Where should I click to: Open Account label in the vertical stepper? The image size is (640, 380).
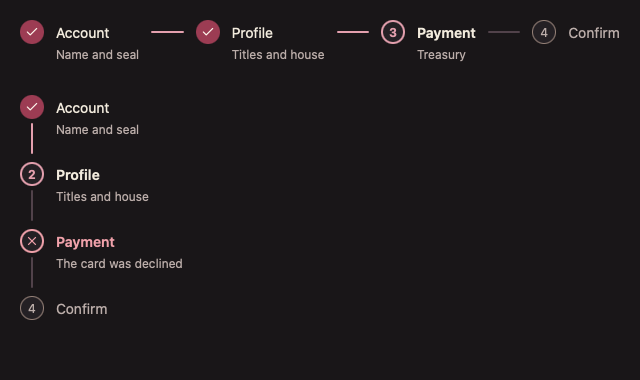pos(82,108)
